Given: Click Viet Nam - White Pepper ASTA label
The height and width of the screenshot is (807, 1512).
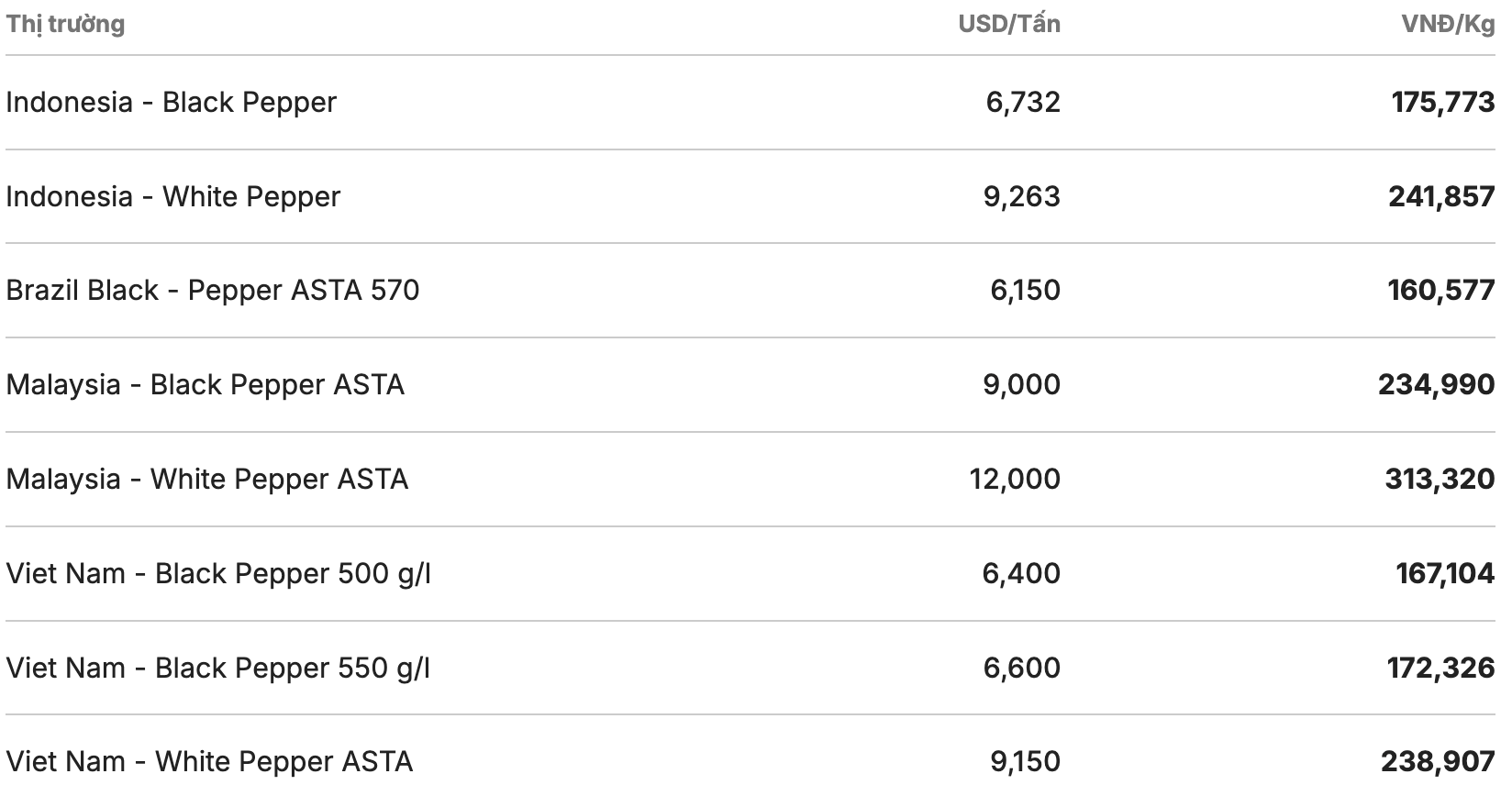Looking at the screenshot, I should pyautogui.click(x=209, y=761).
